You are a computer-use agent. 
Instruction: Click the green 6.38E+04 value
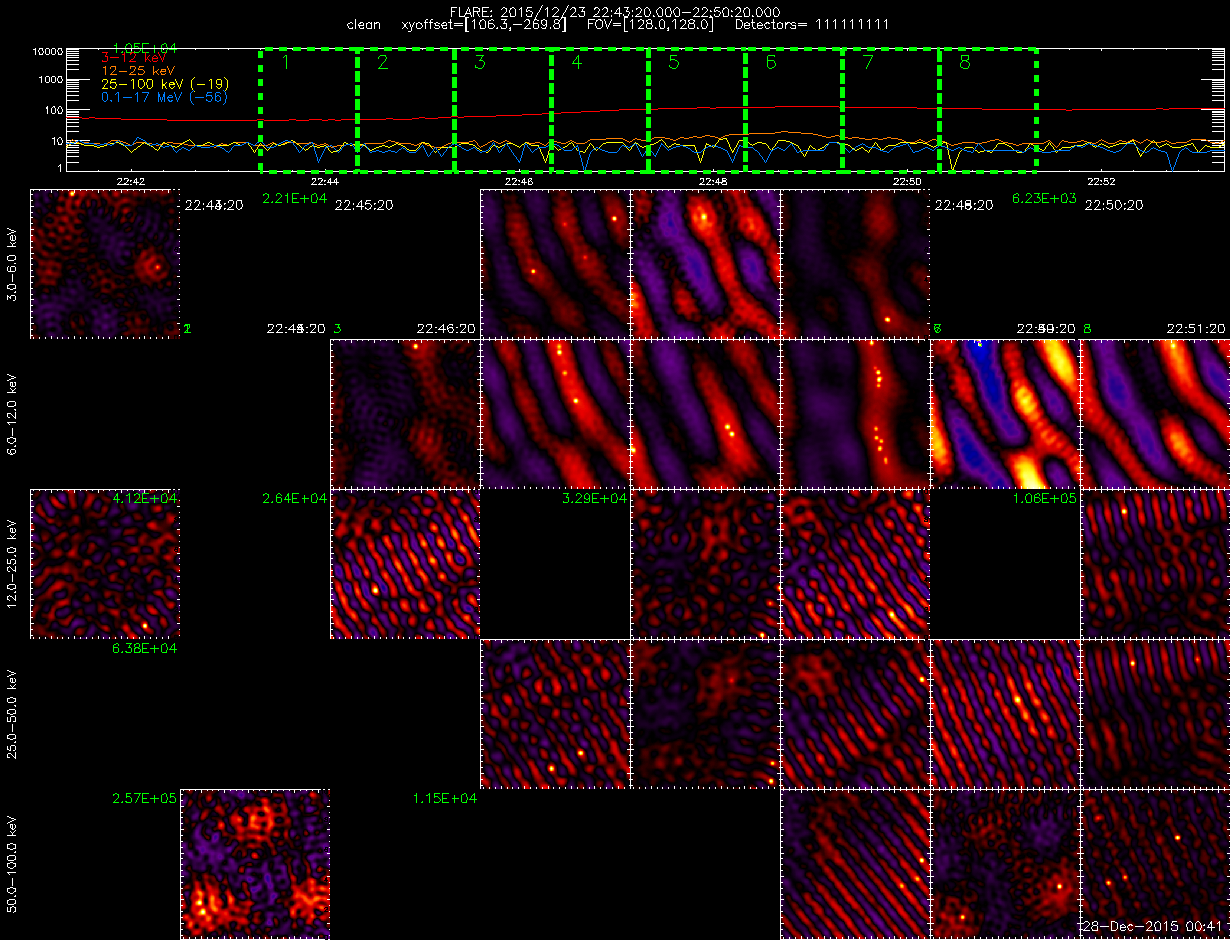click(144, 648)
